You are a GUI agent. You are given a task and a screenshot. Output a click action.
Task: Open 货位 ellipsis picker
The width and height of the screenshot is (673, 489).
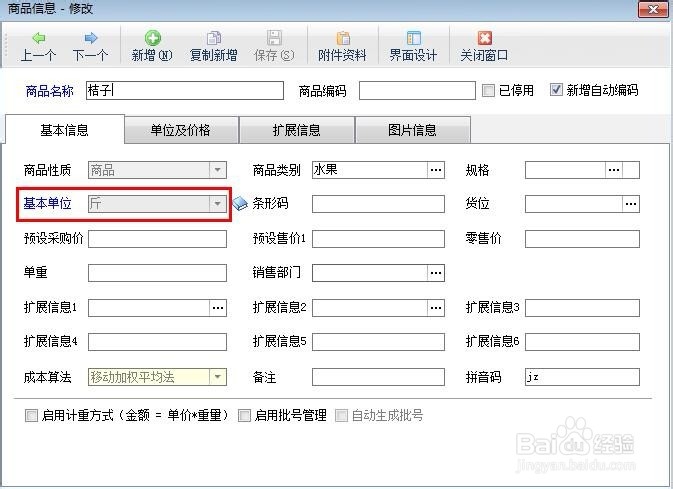coord(631,203)
